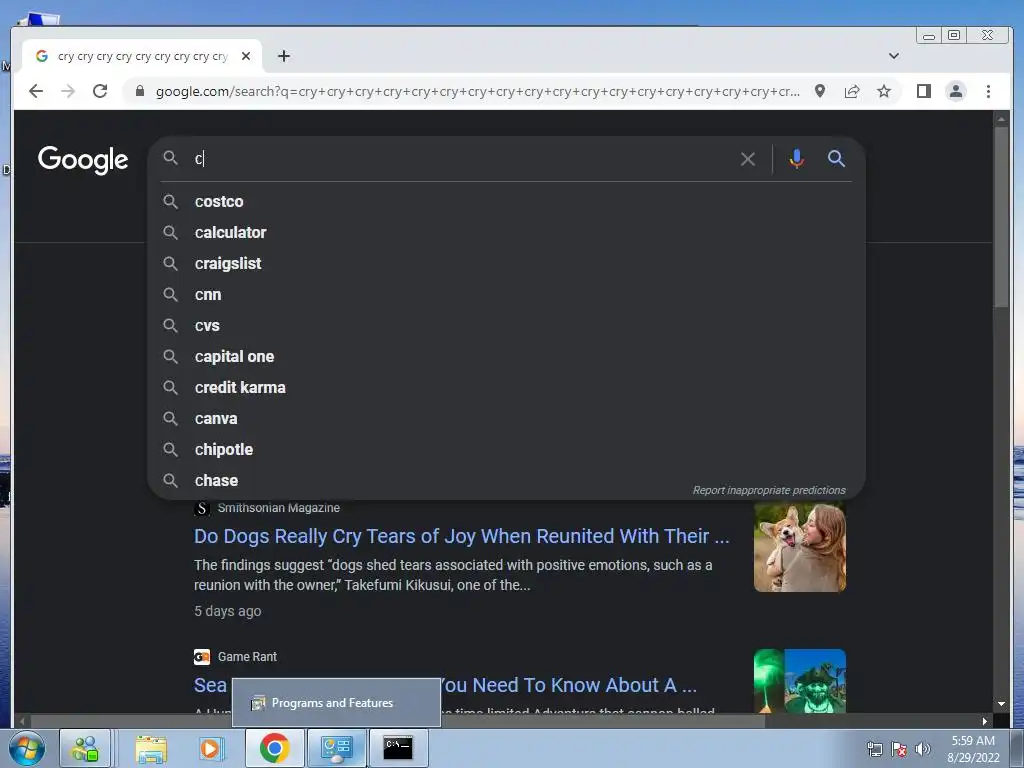Choose the 'cnn' suggestion
Image resolution: width=1024 pixels, height=768 pixels.
[x=507, y=295]
